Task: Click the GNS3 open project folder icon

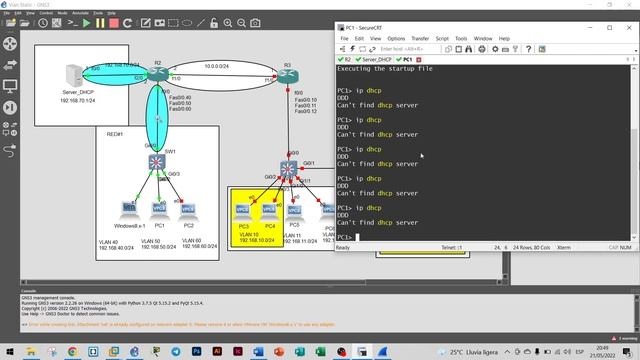Action: click(25, 23)
